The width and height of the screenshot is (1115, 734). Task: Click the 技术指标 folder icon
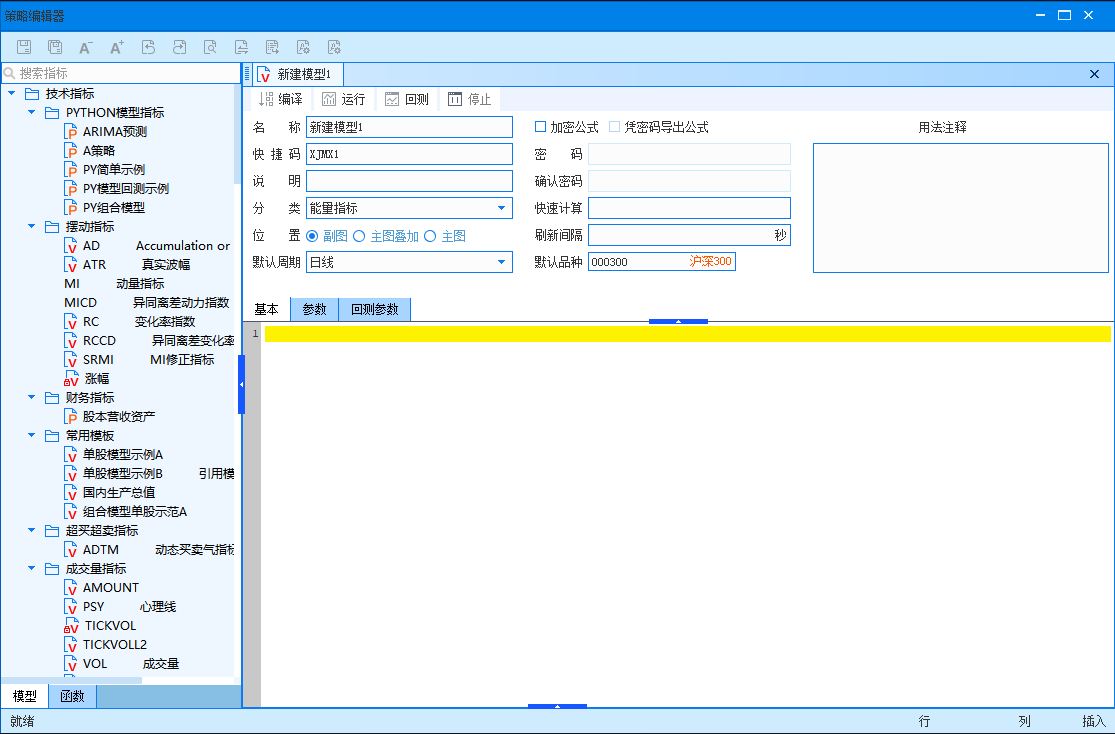[x=32, y=93]
